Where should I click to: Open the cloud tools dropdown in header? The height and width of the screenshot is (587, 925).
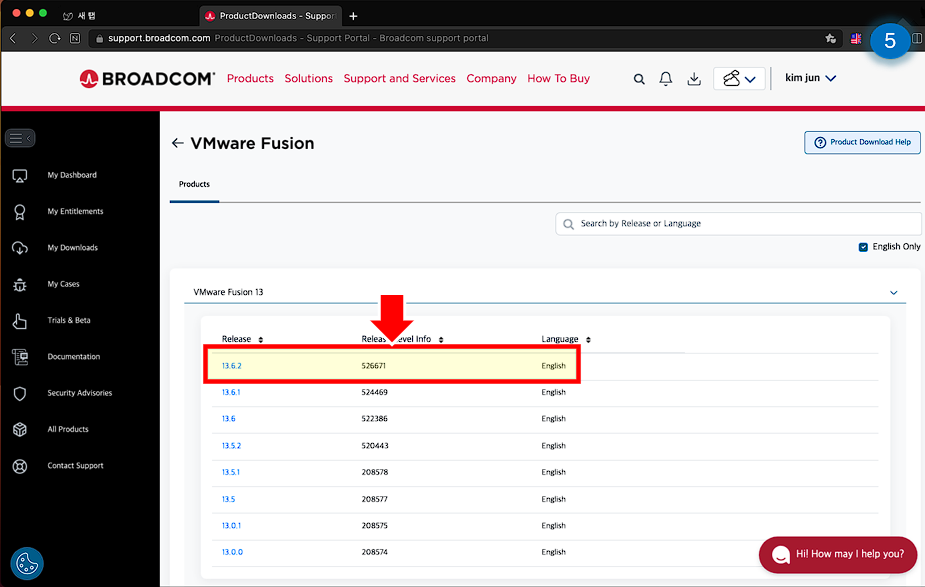point(739,78)
